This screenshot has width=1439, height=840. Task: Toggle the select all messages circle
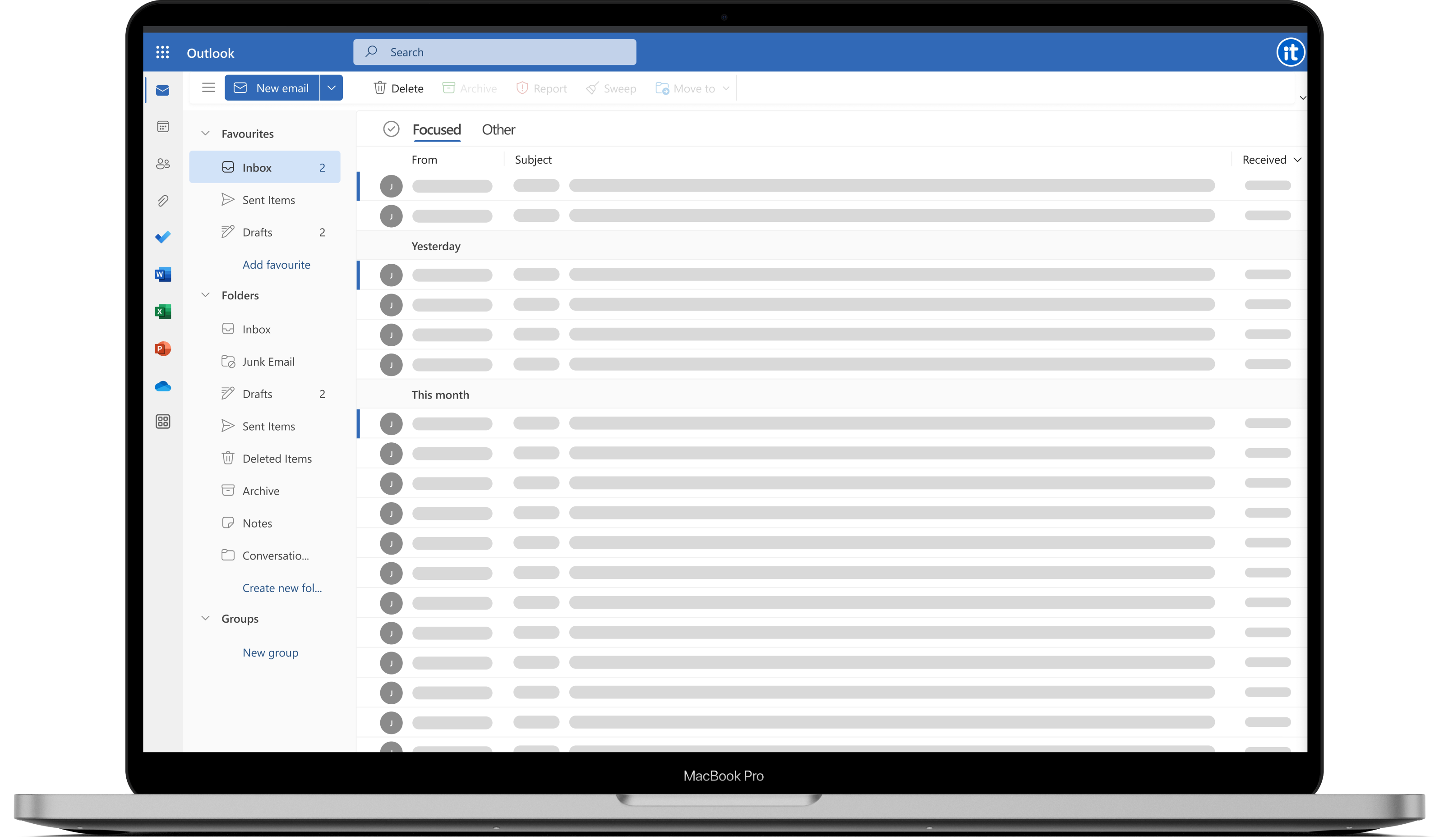[391, 129]
